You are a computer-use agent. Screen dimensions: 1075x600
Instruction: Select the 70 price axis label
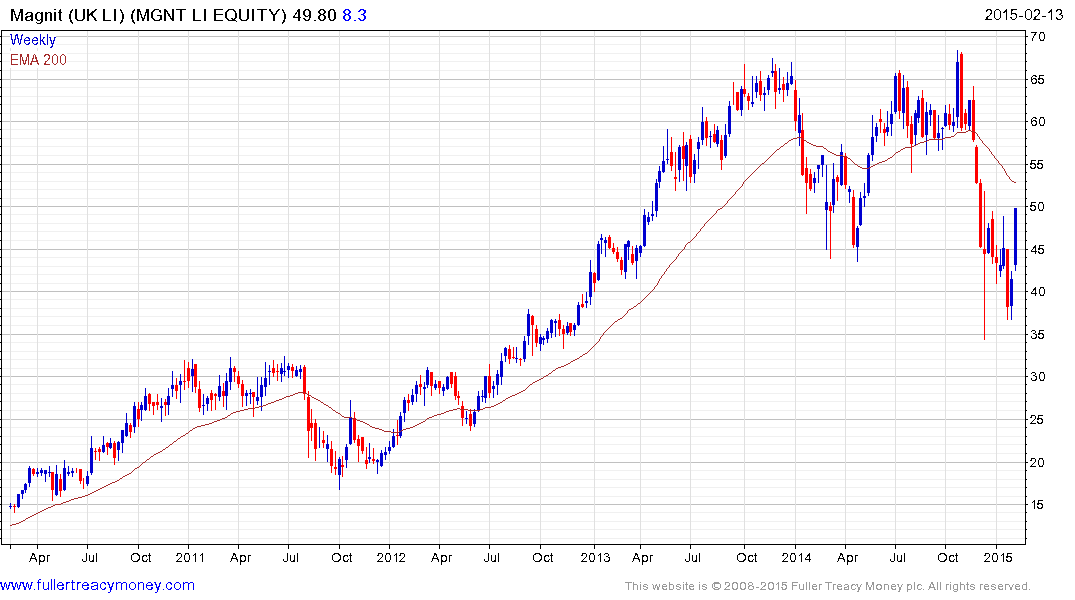pyautogui.click(x=1037, y=37)
